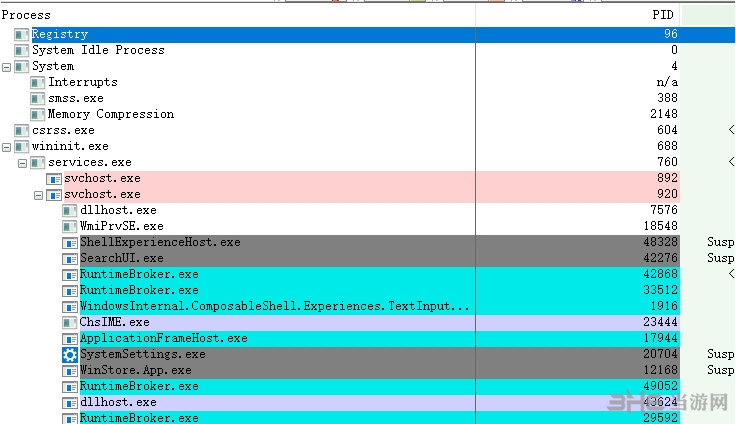Click the WmiPrvSE.exe process icon
736x424 pixels.
(69, 226)
